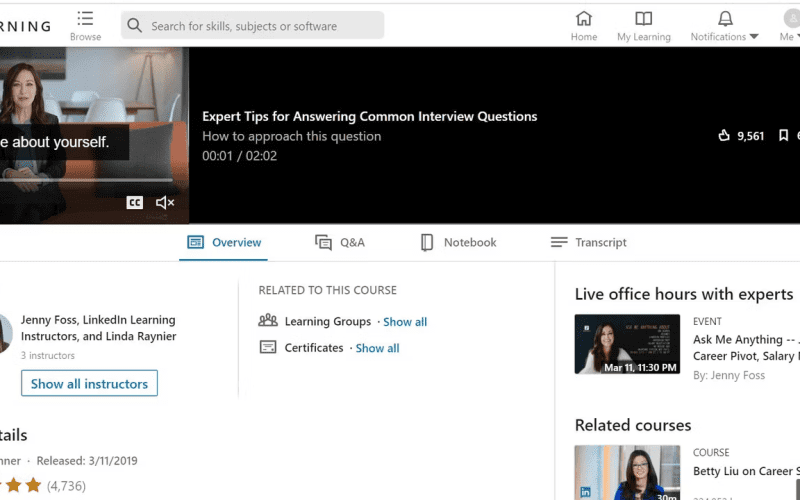
Task: Show all Learning Groups
Action: pyautogui.click(x=405, y=322)
